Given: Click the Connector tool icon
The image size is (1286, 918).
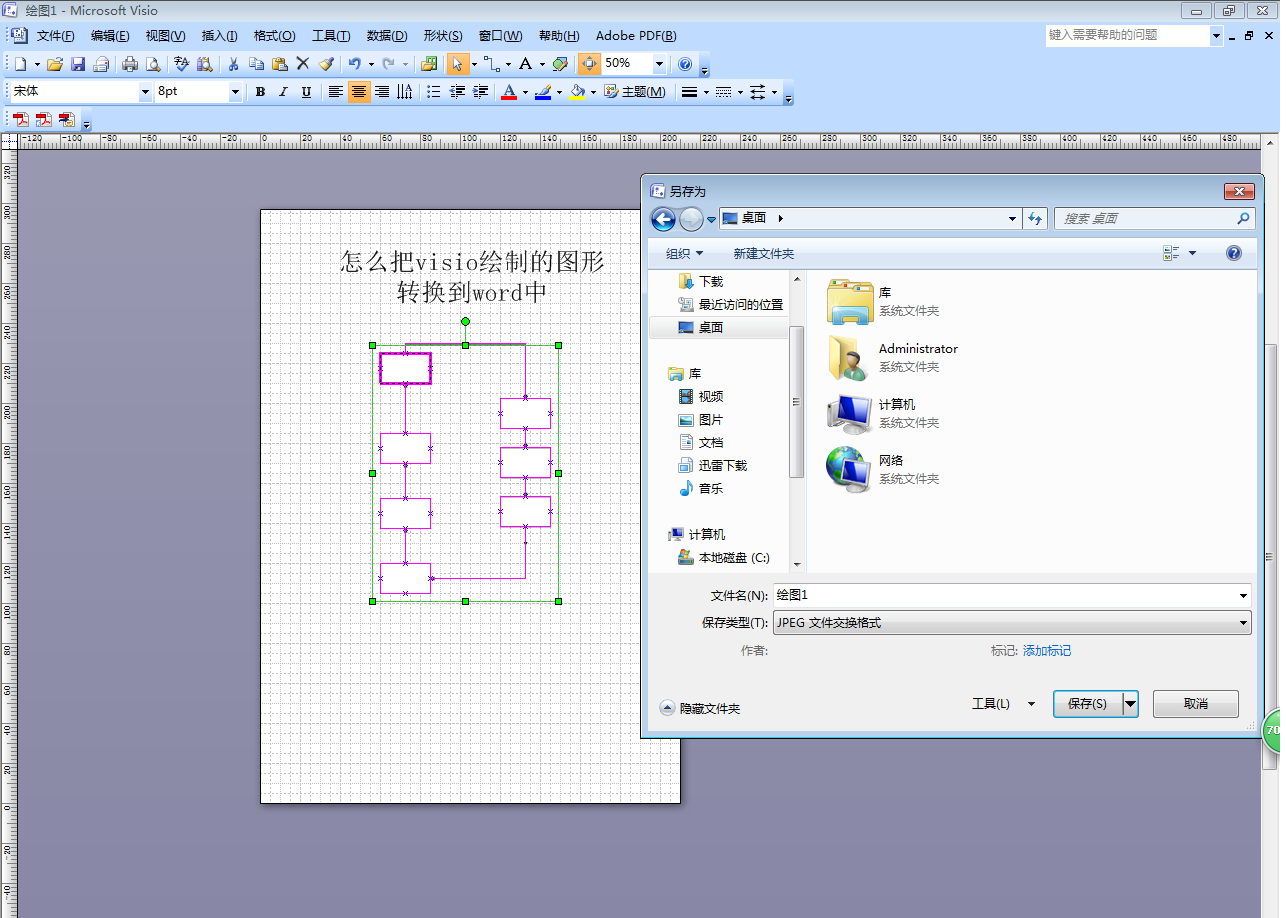Looking at the screenshot, I should [x=491, y=64].
